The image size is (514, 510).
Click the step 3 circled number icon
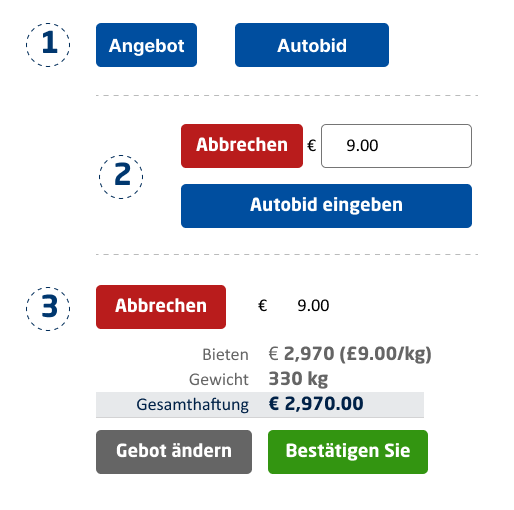pos(48,309)
